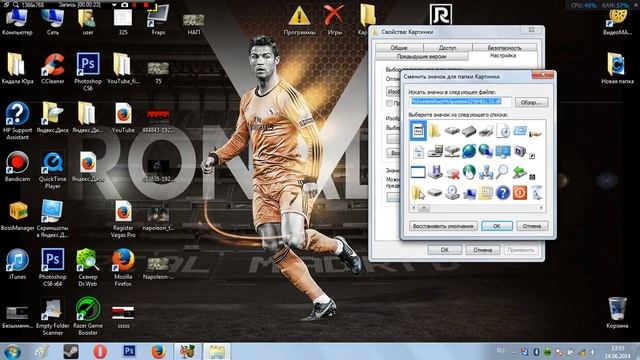Select the highlighted document icon in first row
This screenshot has width=640, height=360.
[x=418, y=131]
